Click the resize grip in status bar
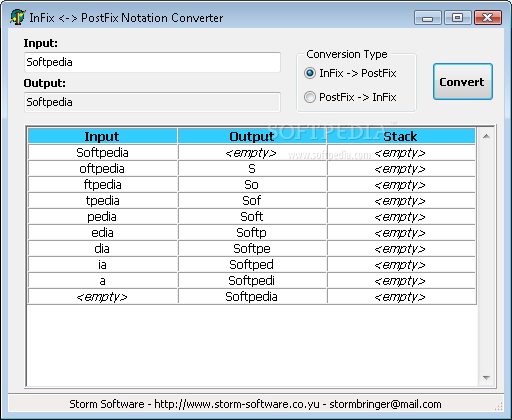512x420 pixels. pos(499,406)
